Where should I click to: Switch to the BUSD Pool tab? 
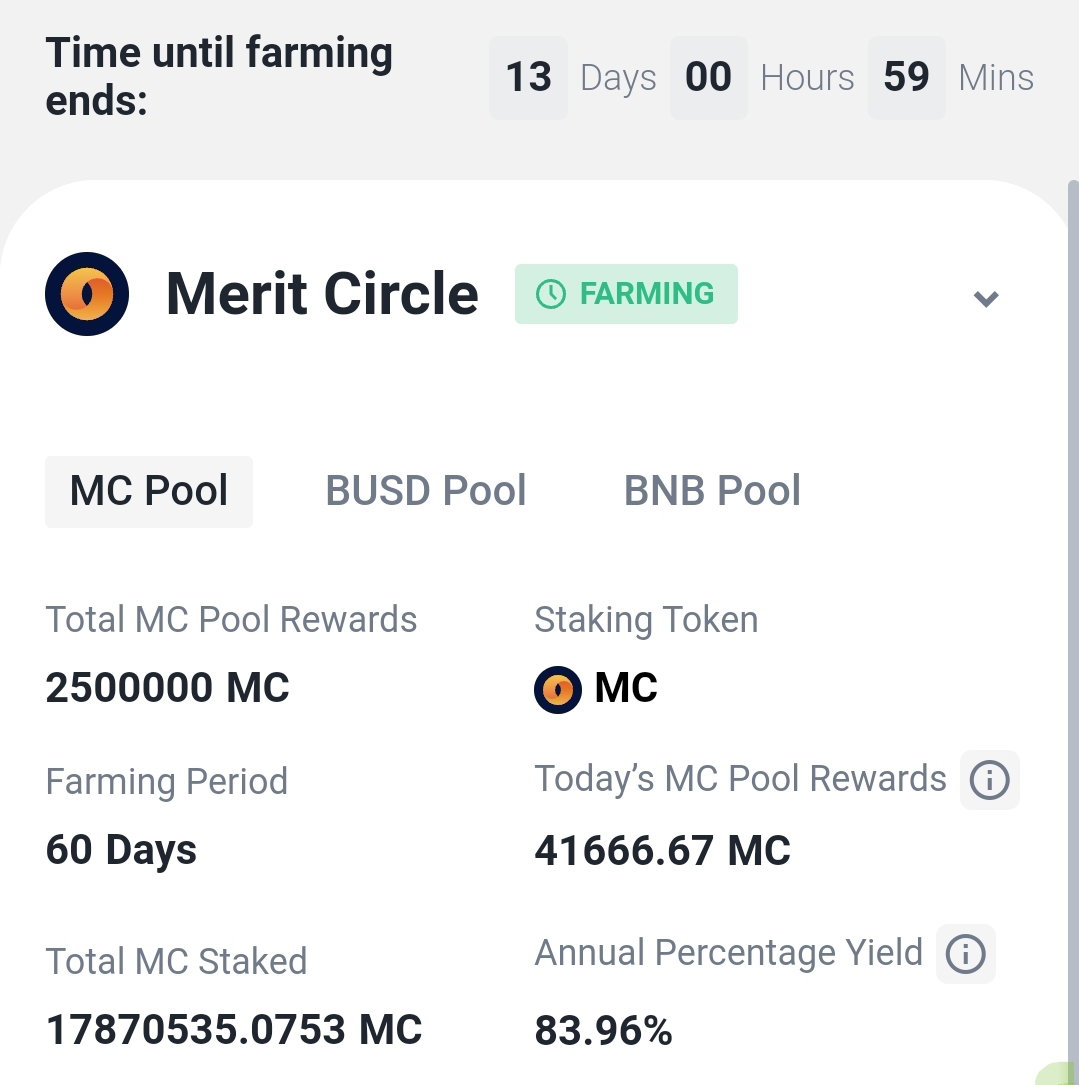tap(426, 491)
